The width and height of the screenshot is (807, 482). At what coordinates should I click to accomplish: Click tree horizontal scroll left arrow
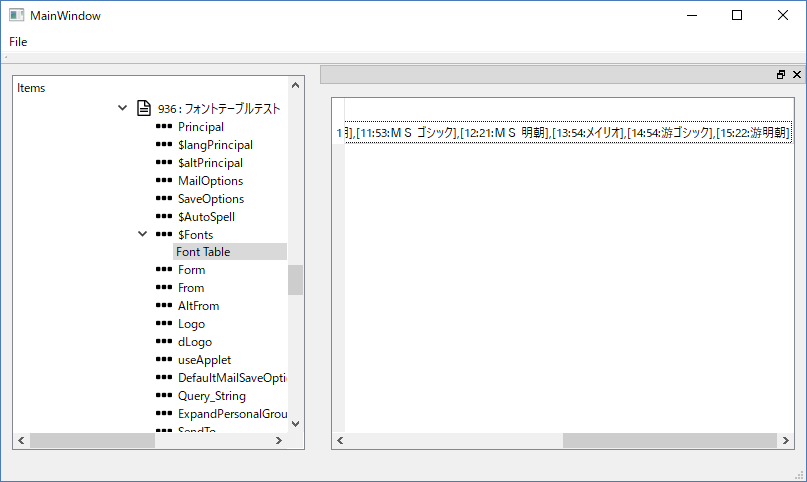click(x=21, y=440)
